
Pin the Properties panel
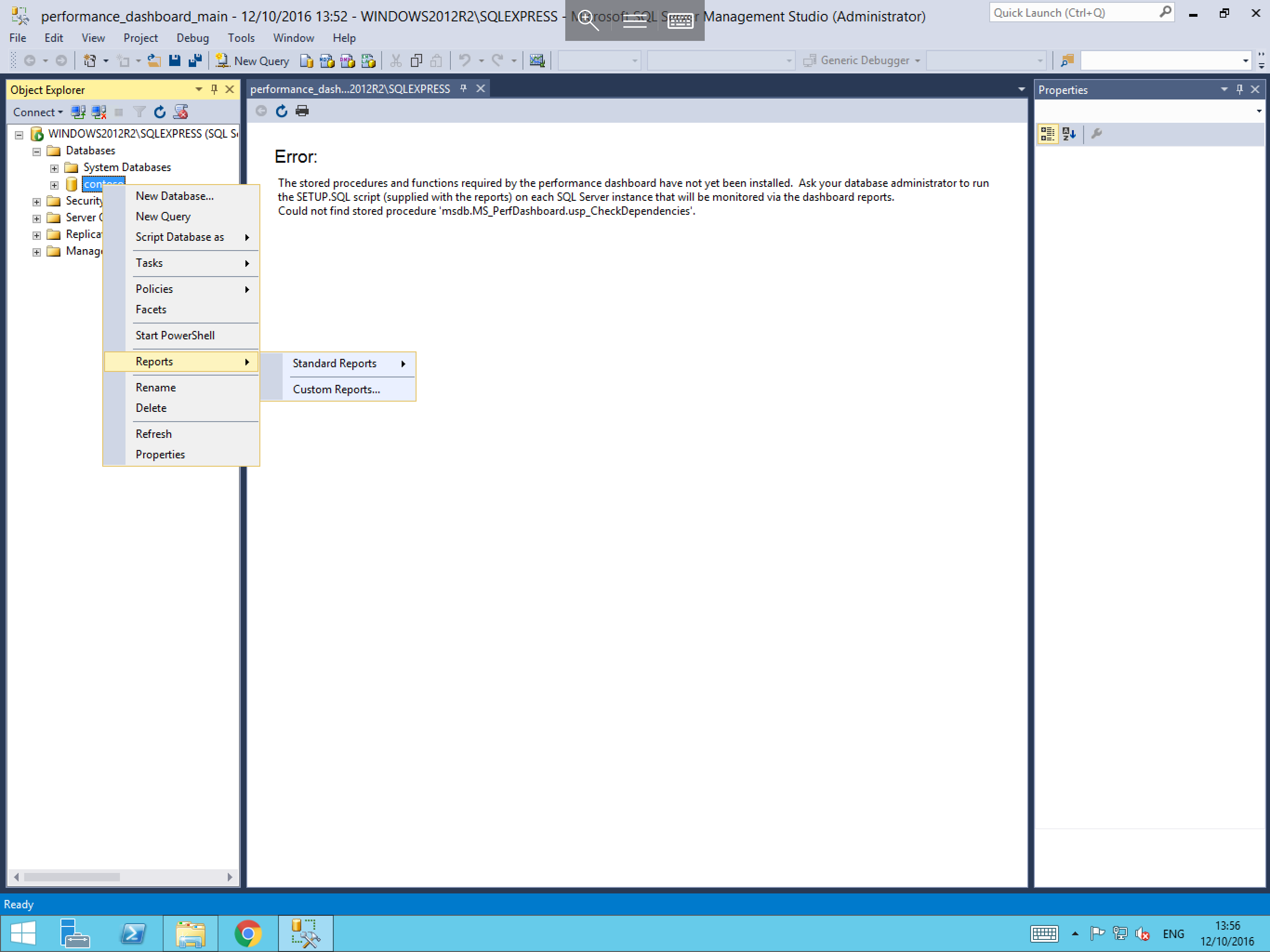pos(1240,90)
